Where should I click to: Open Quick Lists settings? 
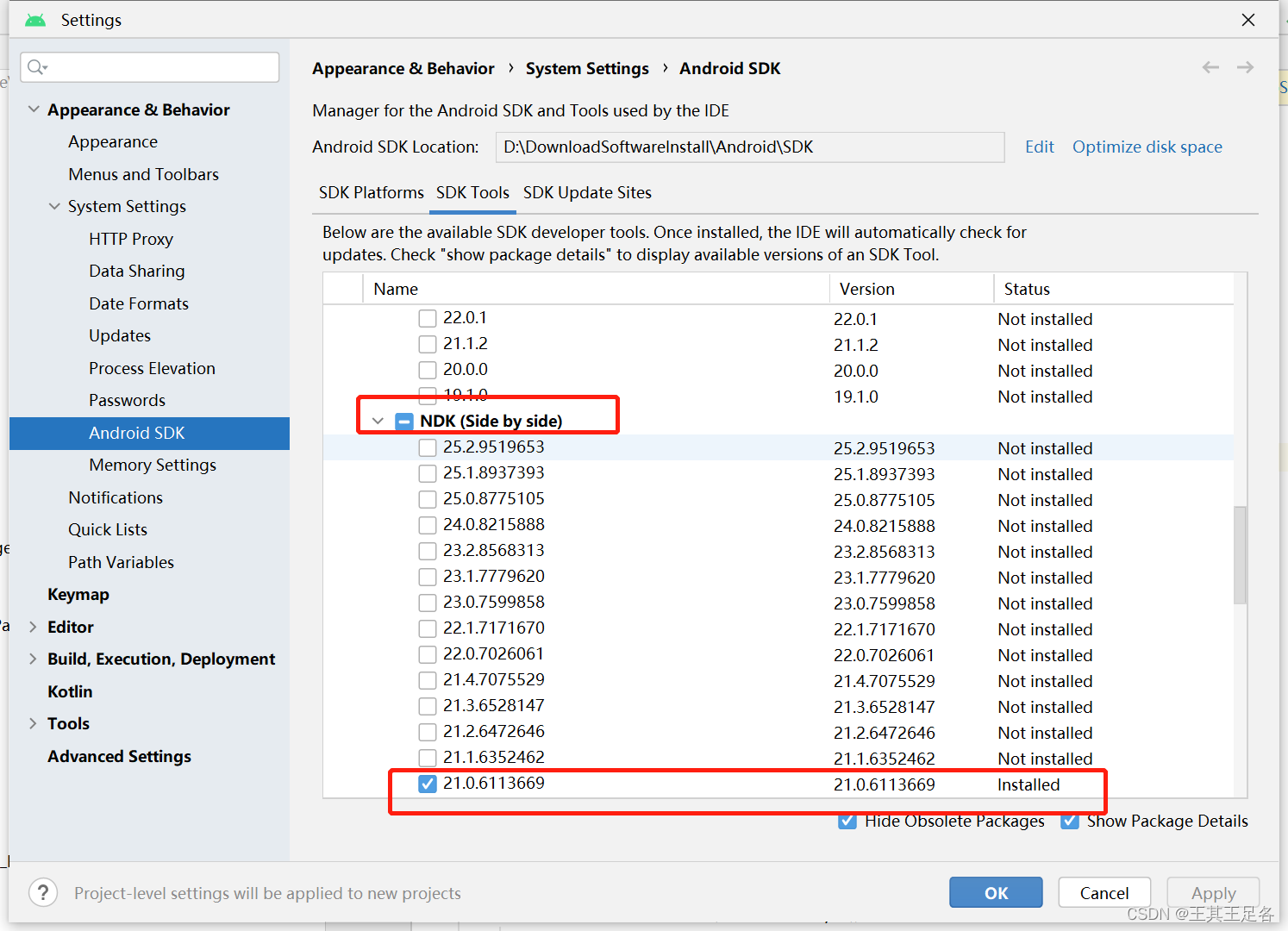tap(108, 529)
